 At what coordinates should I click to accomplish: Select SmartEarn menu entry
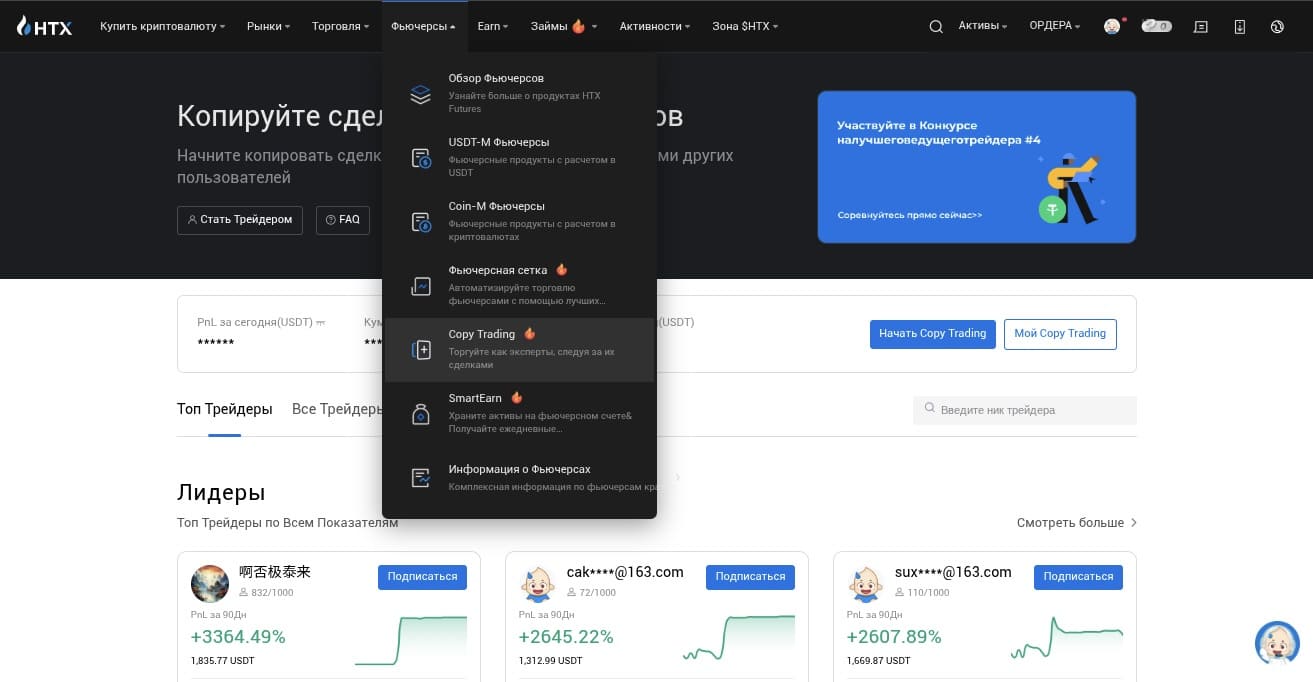[x=519, y=414]
